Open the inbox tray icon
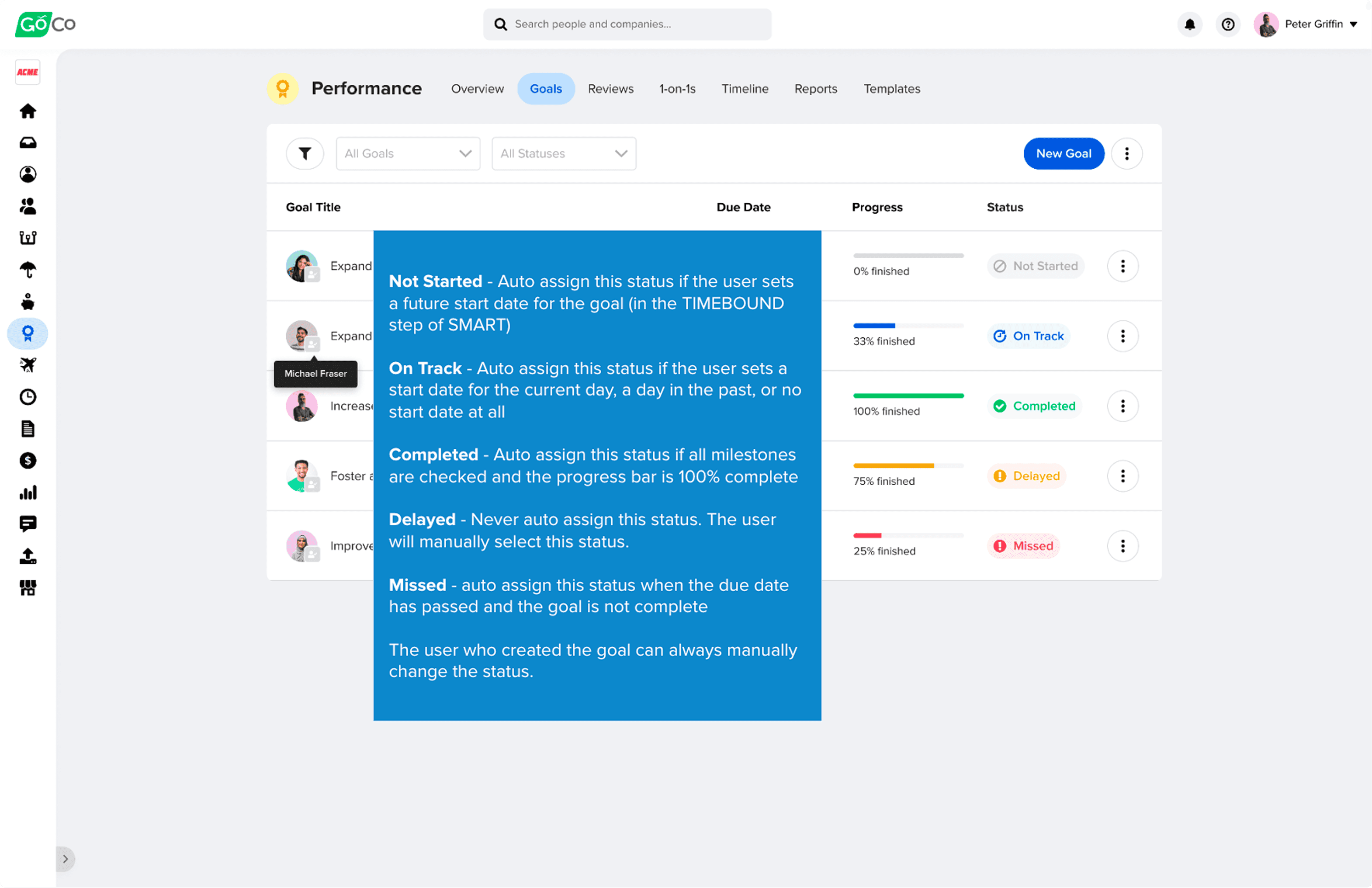Viewport: 1372px width, 888px height. pos(28,142)
